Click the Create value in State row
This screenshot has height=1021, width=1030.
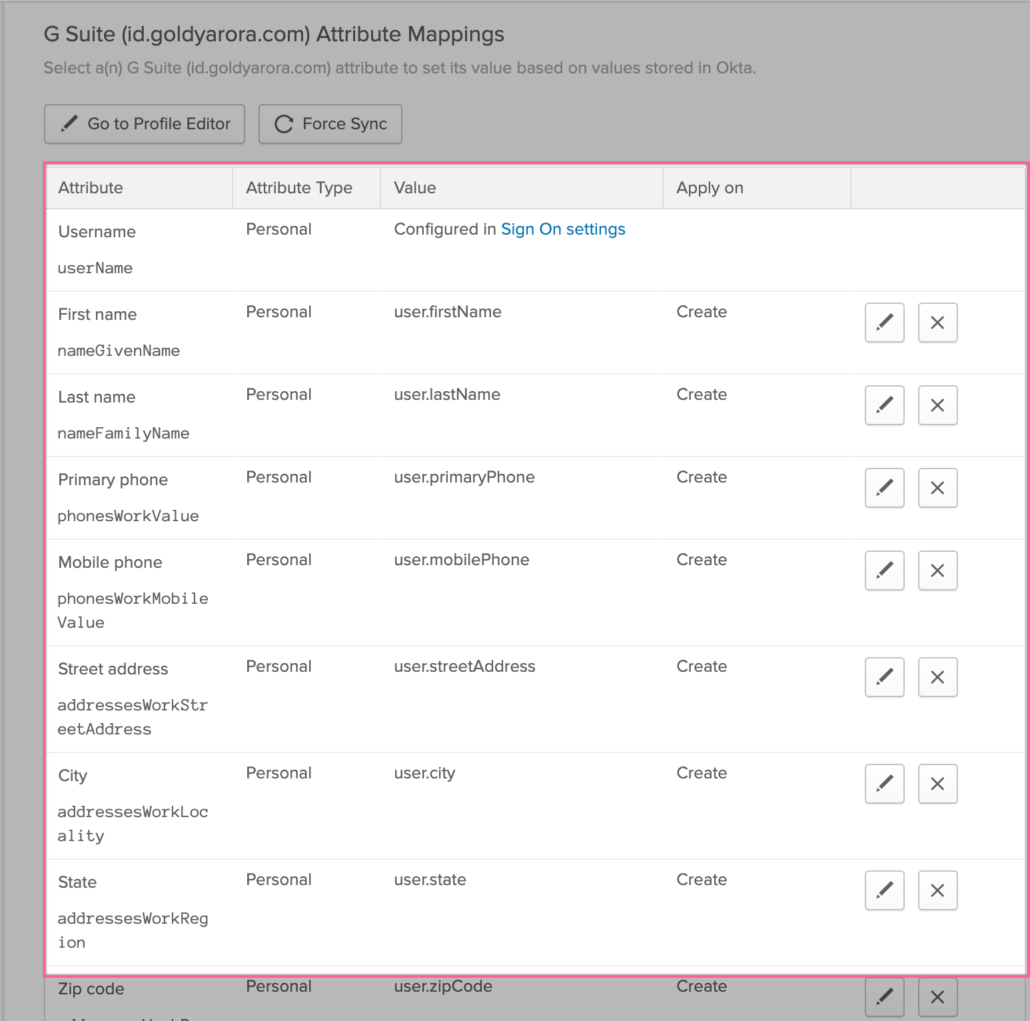click(702, 880)
